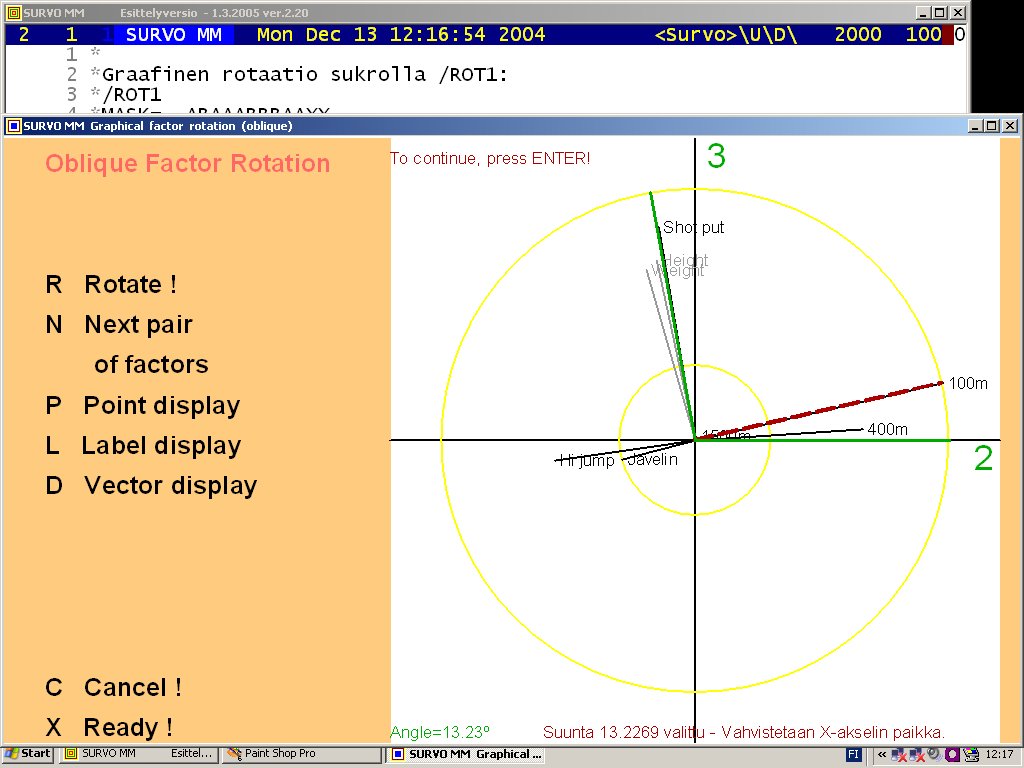The height and width of the screenshot is (768, 1024).
Task: Click the main SURVO MM title bar icon
Action: (x=12, y=12)
